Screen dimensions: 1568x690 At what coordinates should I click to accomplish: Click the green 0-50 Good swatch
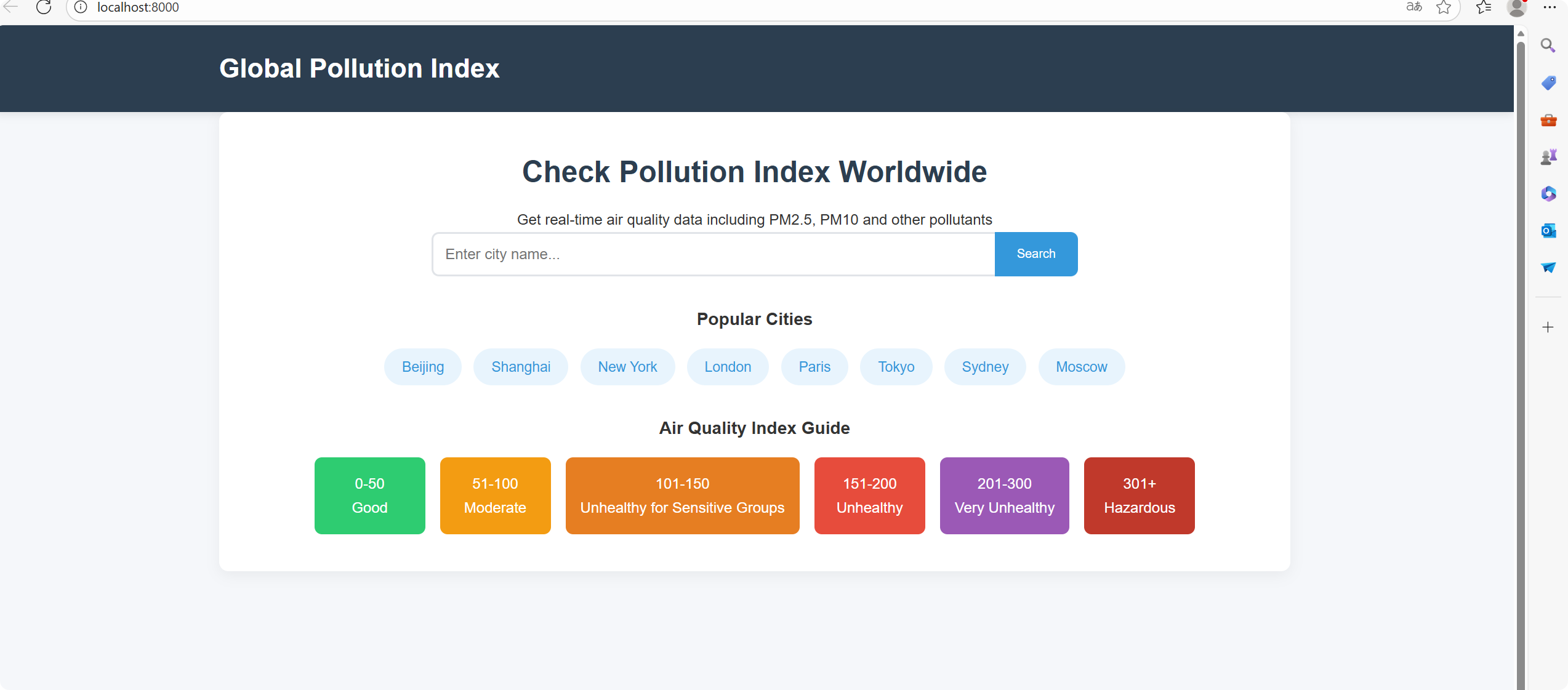pos(369,495)
